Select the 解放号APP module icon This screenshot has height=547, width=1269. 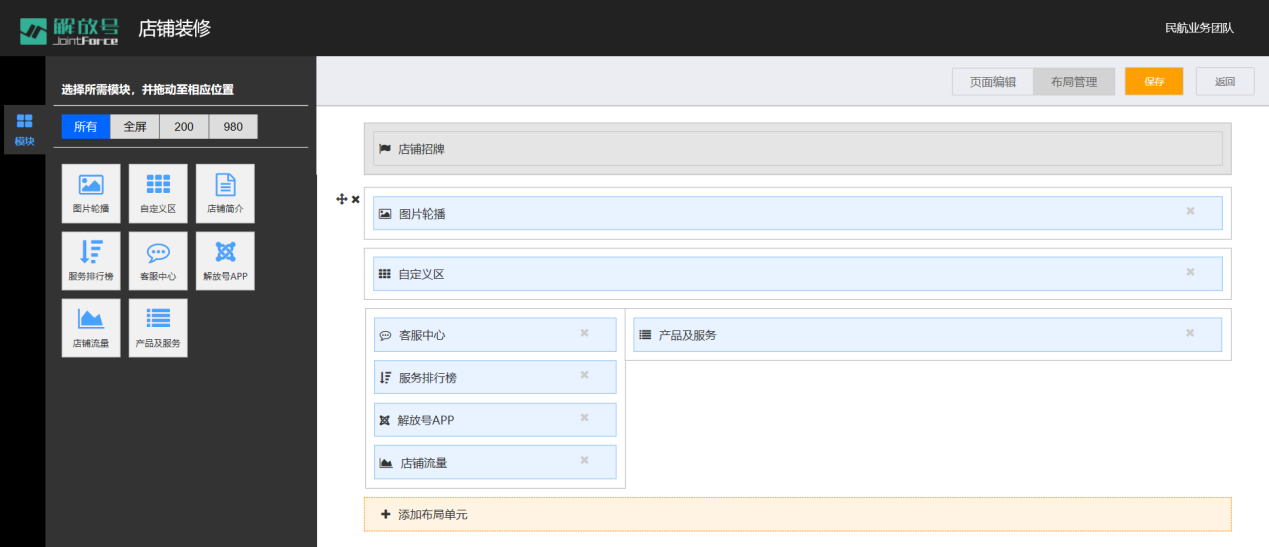point(225,261)
